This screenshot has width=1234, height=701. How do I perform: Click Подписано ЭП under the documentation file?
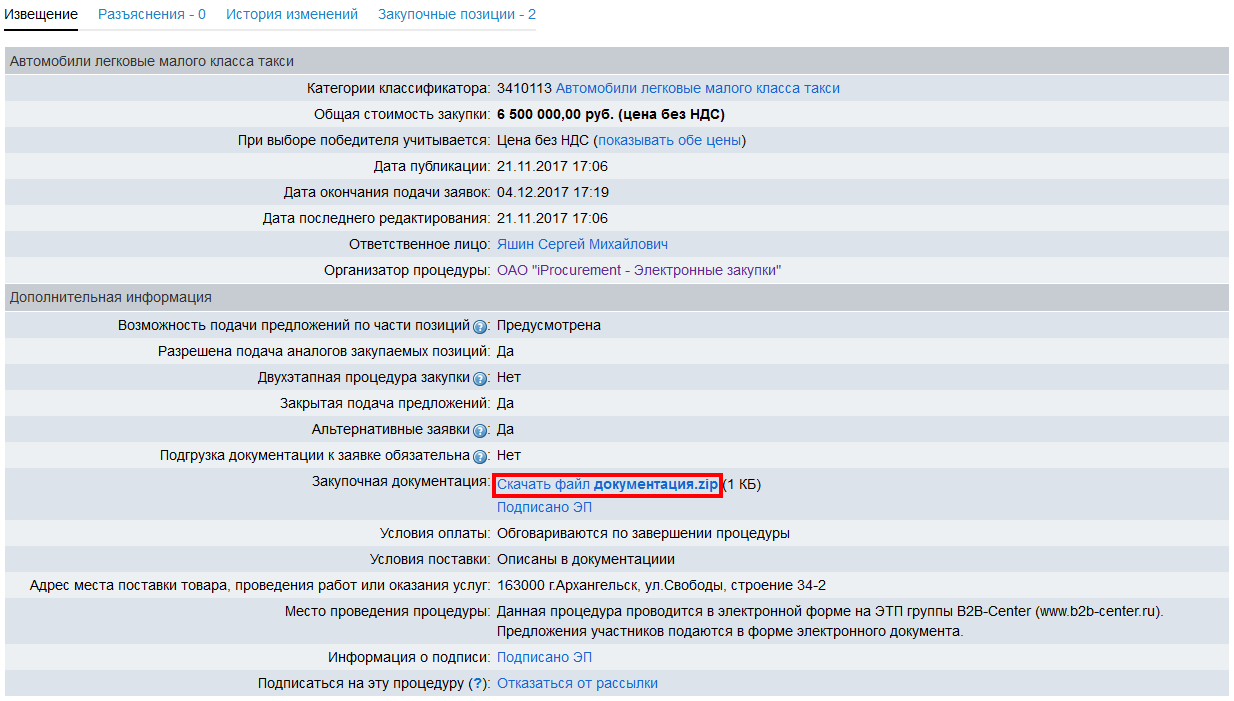tap(544, 508)
